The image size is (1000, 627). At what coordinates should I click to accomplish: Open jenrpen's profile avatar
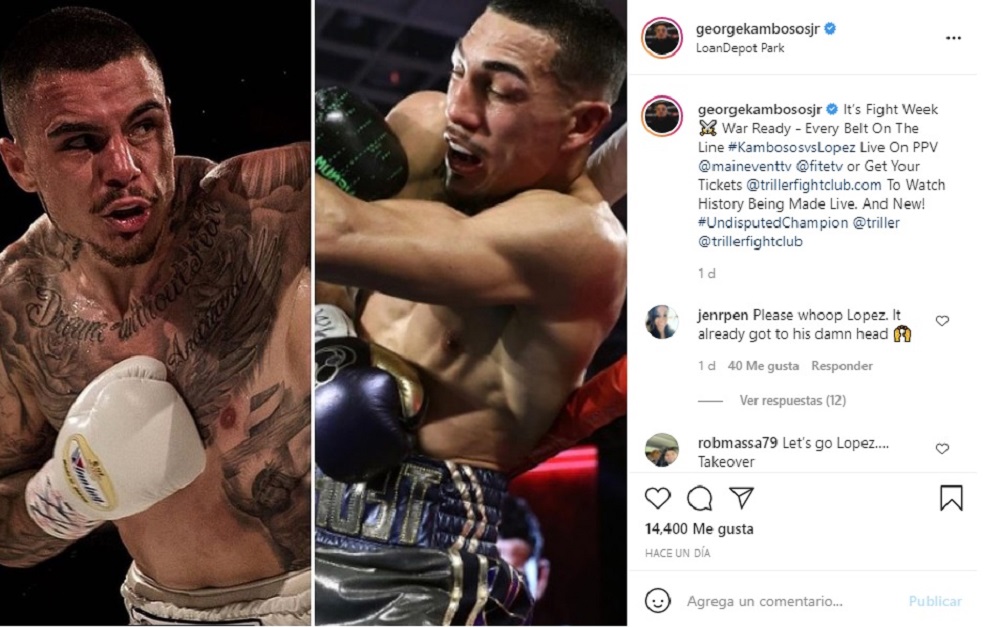pos(661,322)
